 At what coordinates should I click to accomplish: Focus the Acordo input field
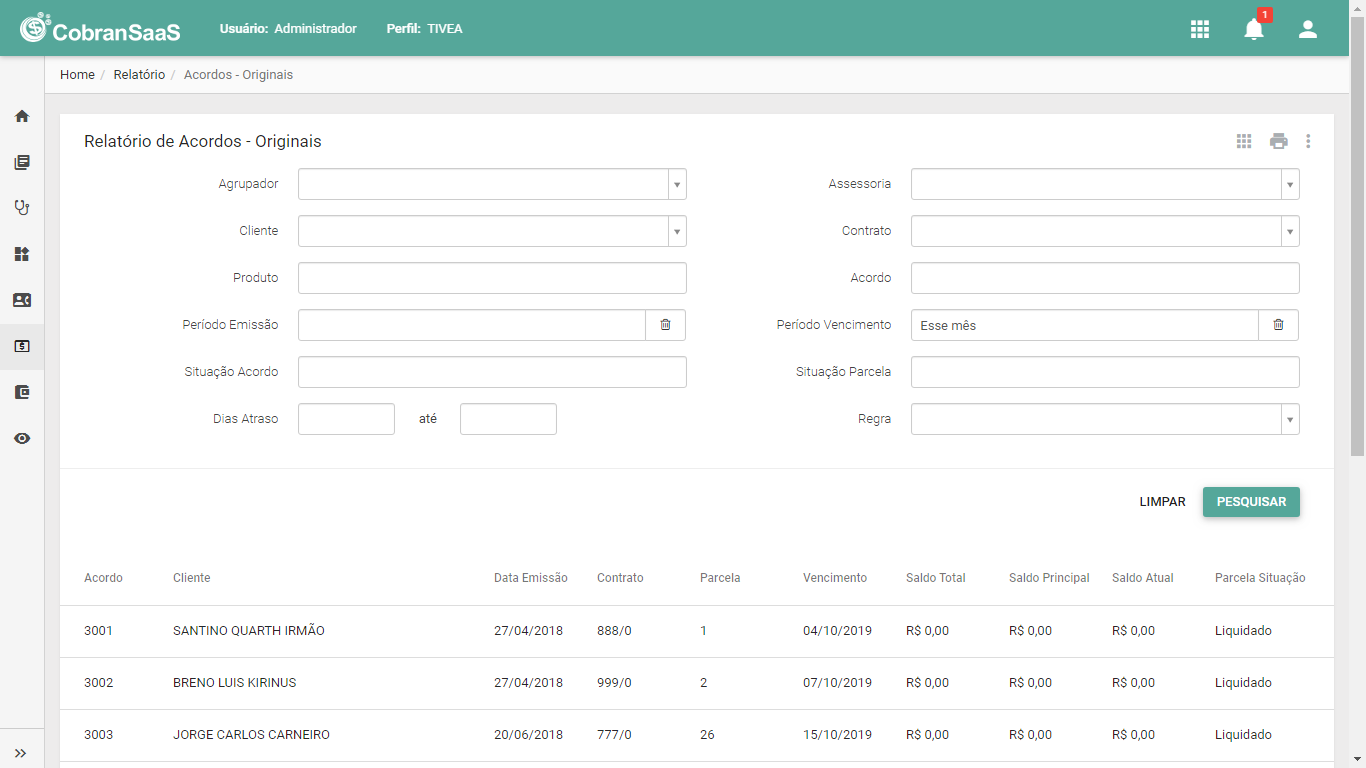click(1105, 278)
